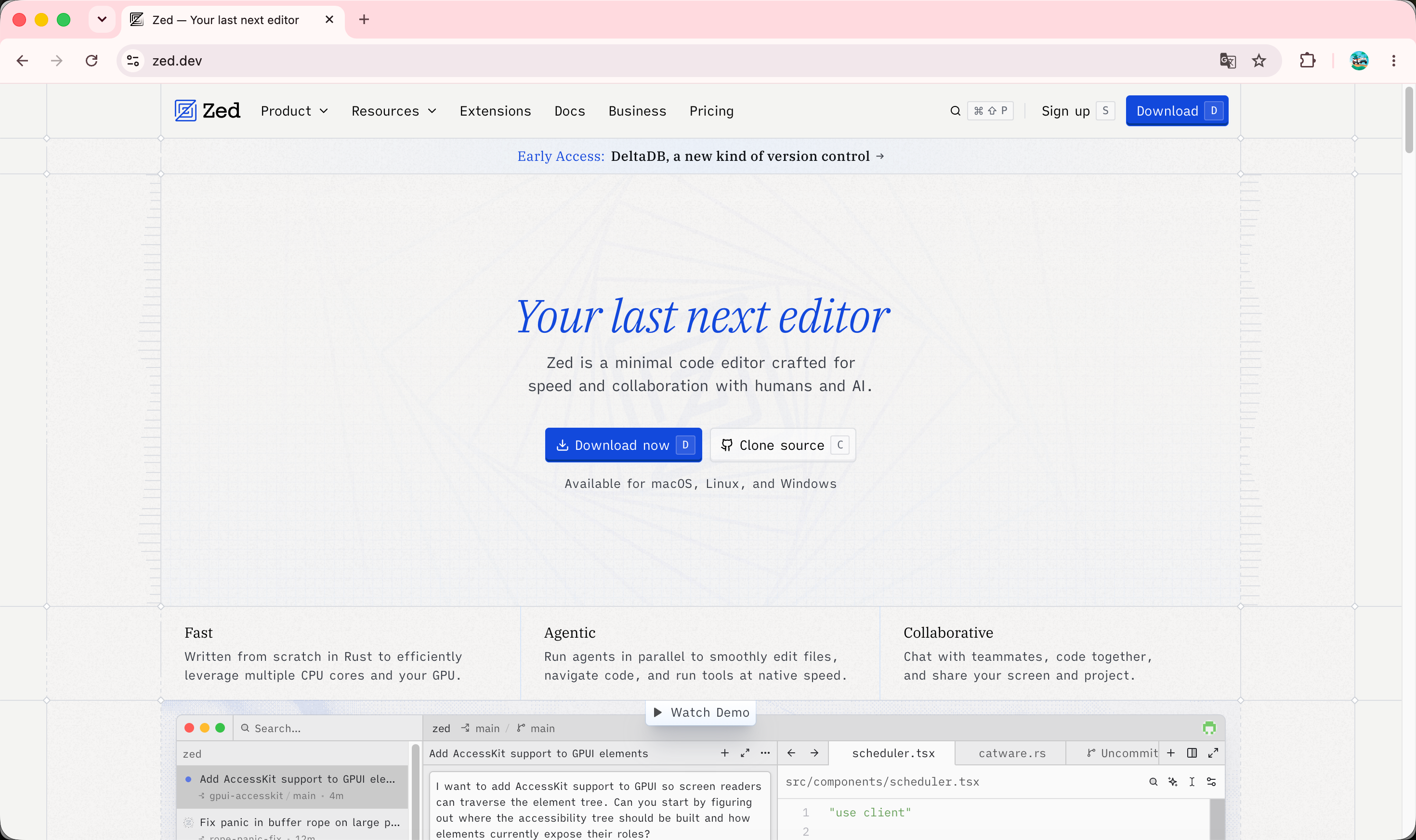
Task: Expand the Resources dropdown menu
Action: click(x=394, y=111)
